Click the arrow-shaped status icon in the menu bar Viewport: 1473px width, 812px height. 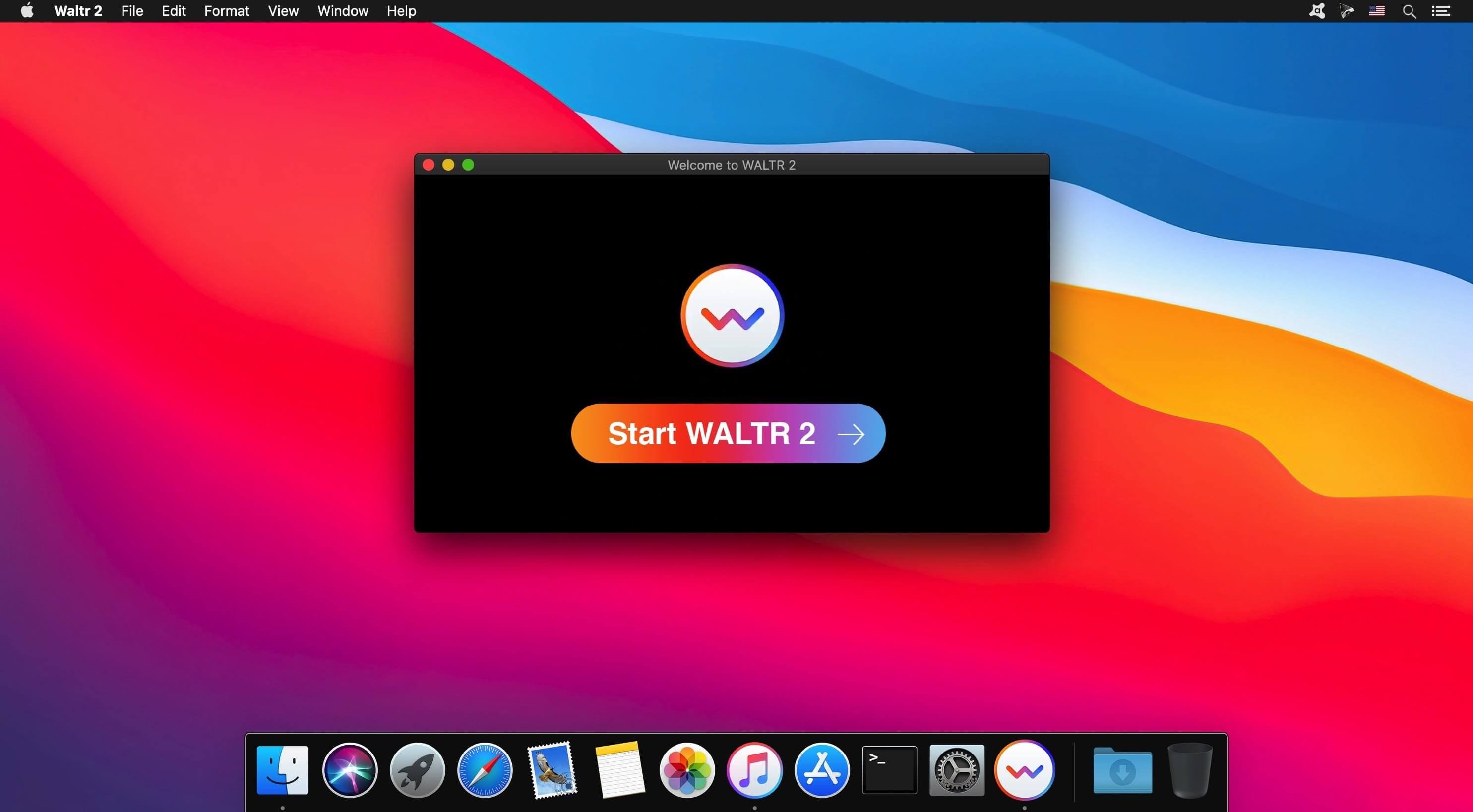pos(1347,11)
